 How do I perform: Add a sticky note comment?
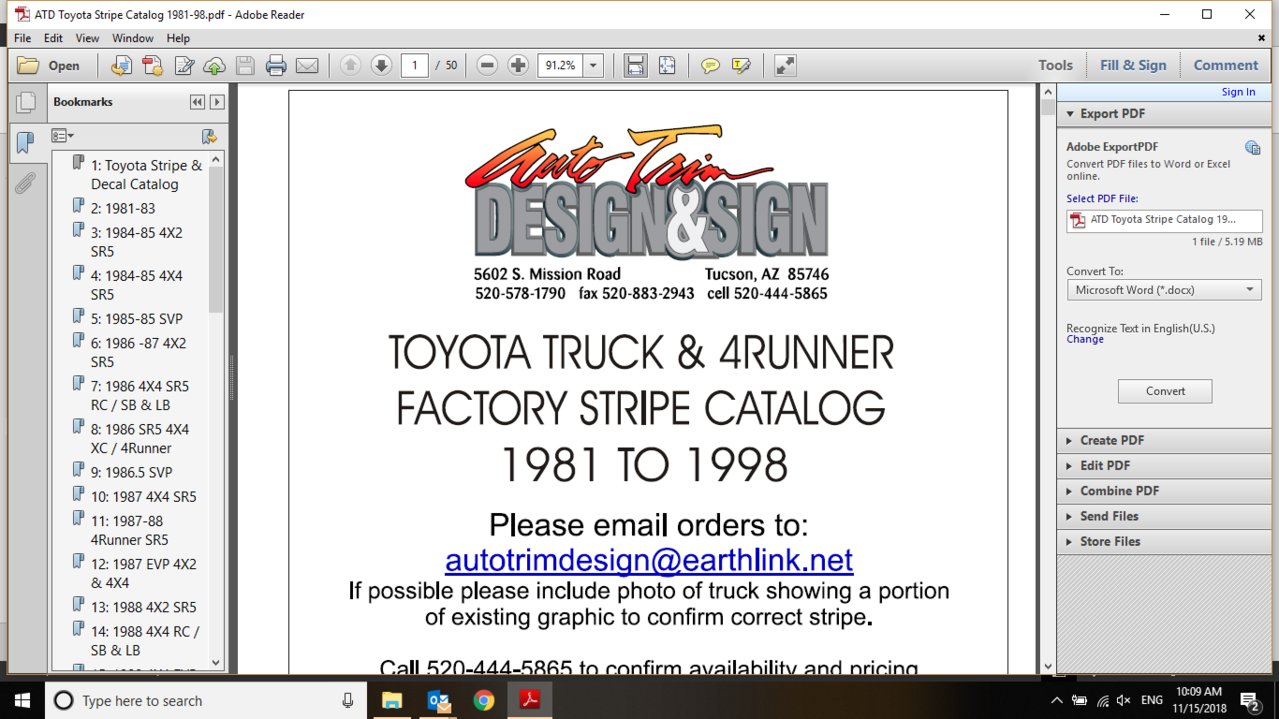(x=710, y=65)
